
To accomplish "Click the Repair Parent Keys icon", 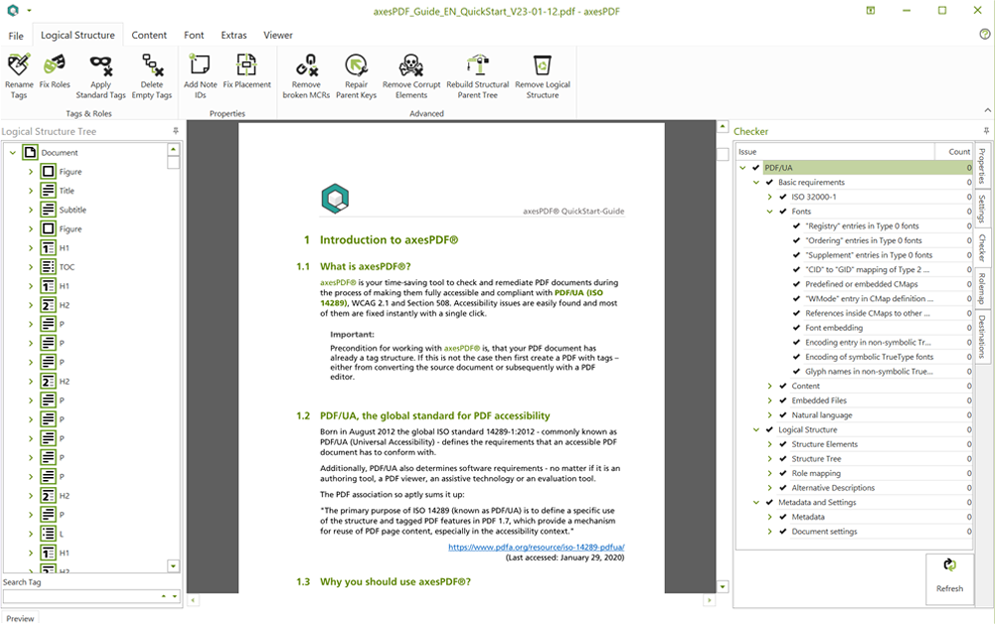I will (355, 66).
